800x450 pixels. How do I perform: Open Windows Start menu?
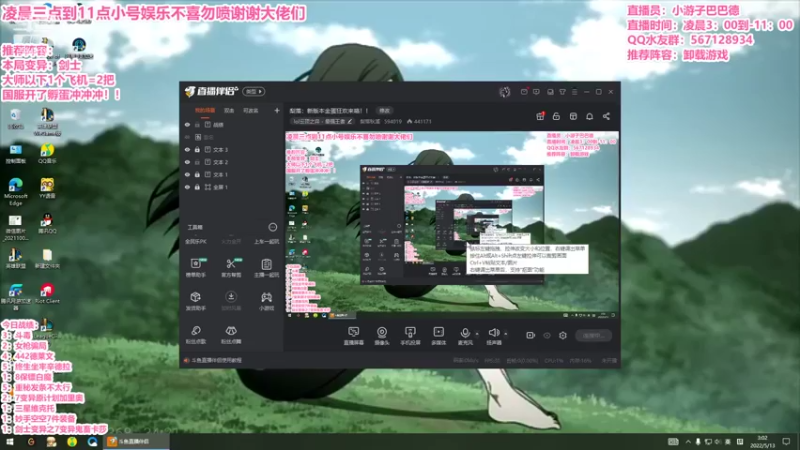click(x=10, y=441)
